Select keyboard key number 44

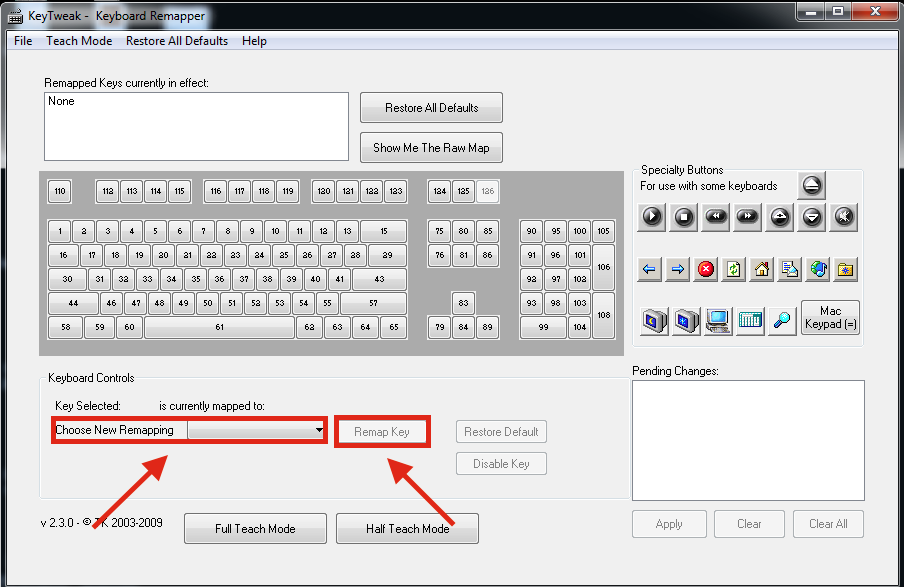[73, 303]
